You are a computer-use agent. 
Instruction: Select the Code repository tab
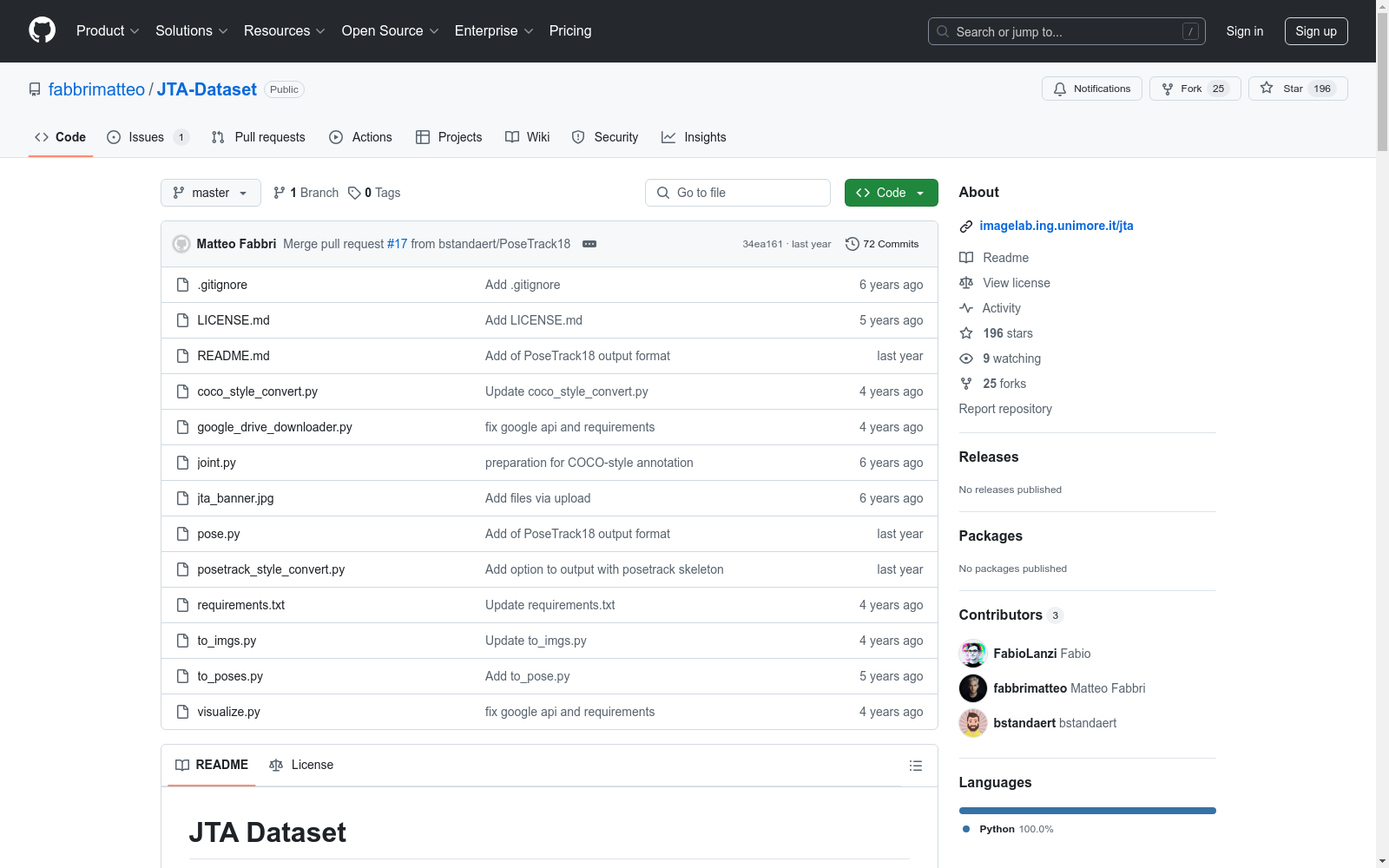click(60, 137)
